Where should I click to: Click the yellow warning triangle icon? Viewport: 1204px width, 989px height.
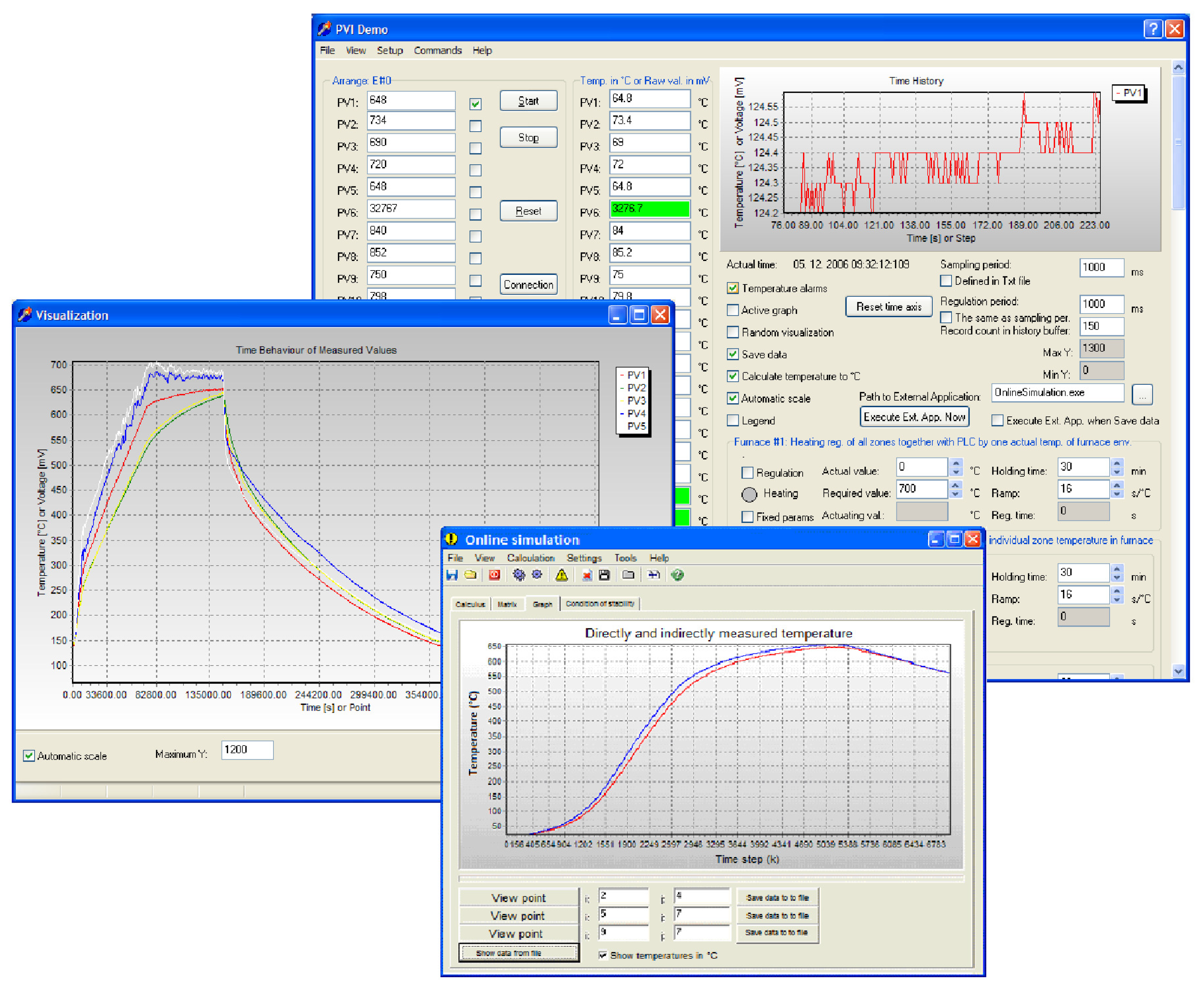click(562, 575)
